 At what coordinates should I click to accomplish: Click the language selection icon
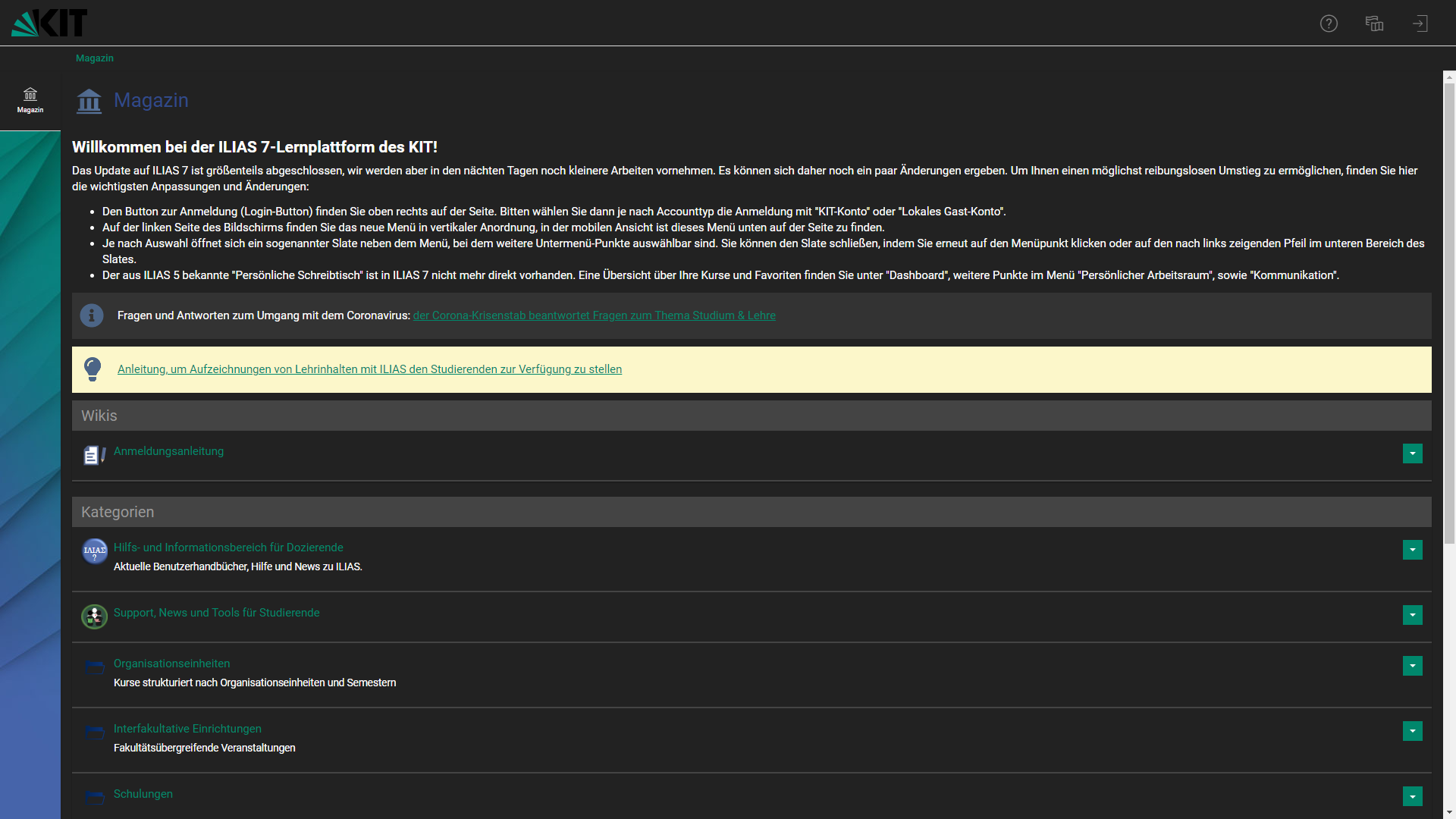[x=1374, y=24]
